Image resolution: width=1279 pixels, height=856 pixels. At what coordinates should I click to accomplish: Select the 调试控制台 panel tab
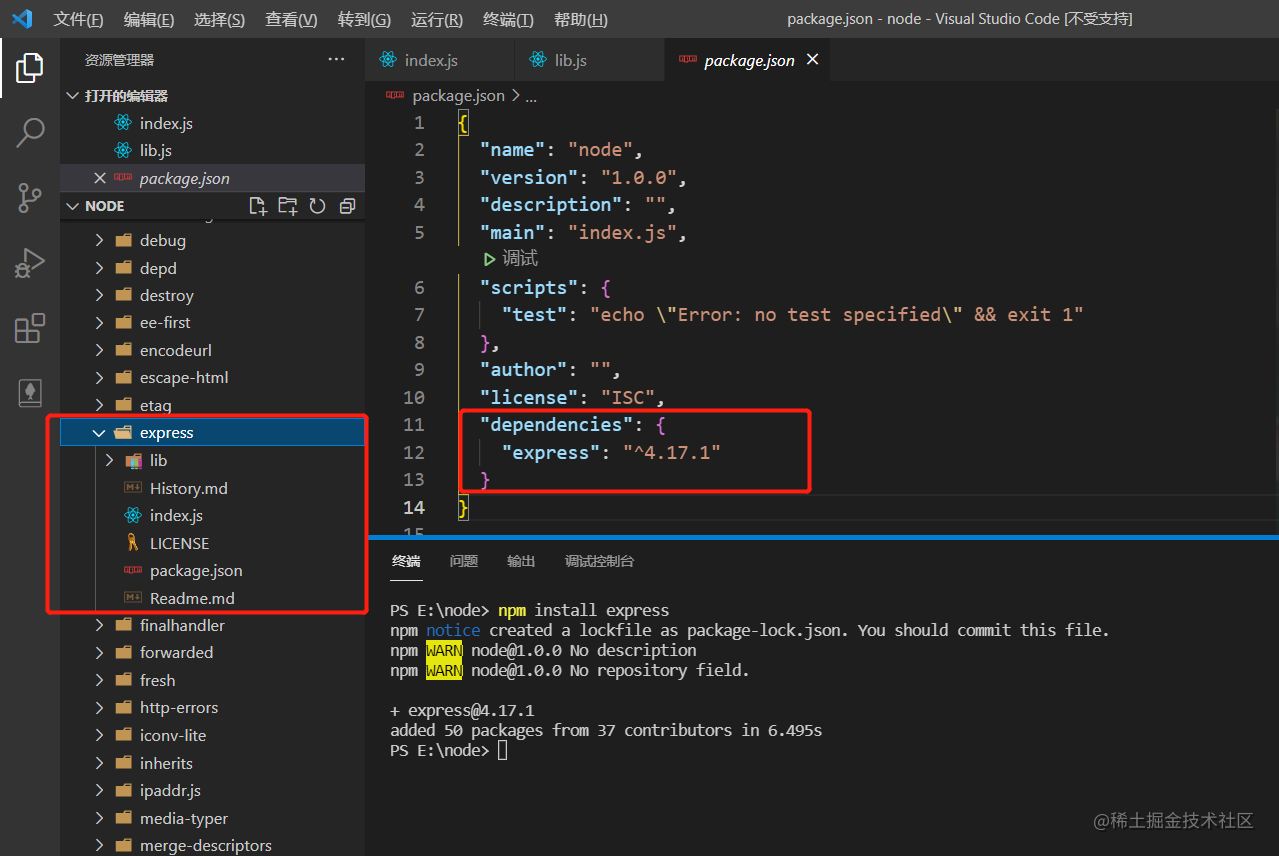599,561
